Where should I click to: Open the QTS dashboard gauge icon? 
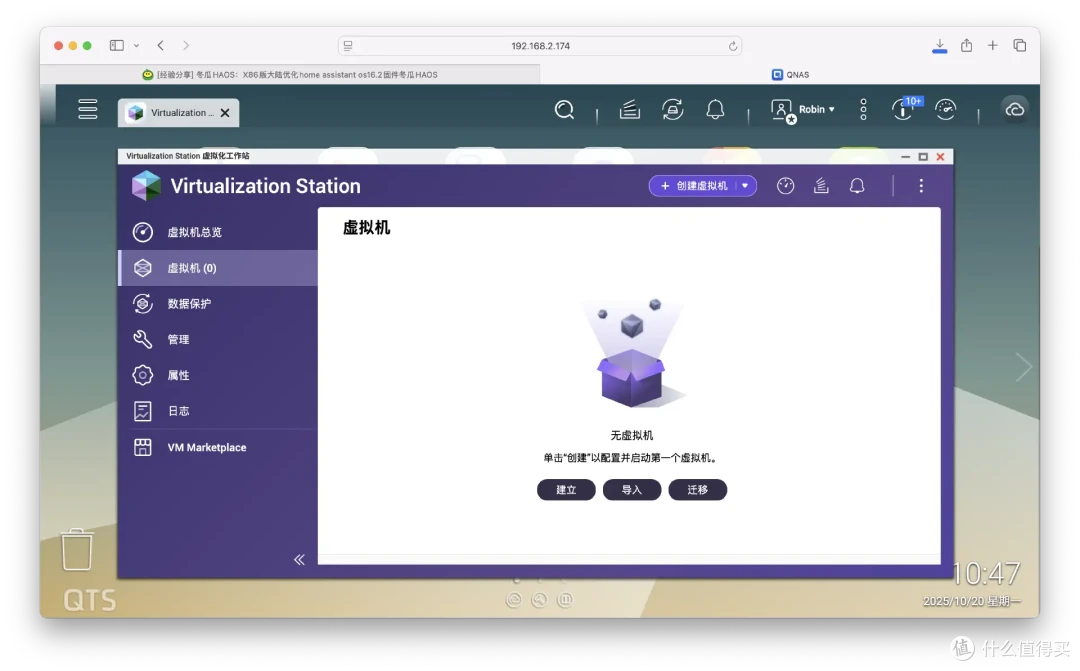pyautogui.click(x=946, y=110)
